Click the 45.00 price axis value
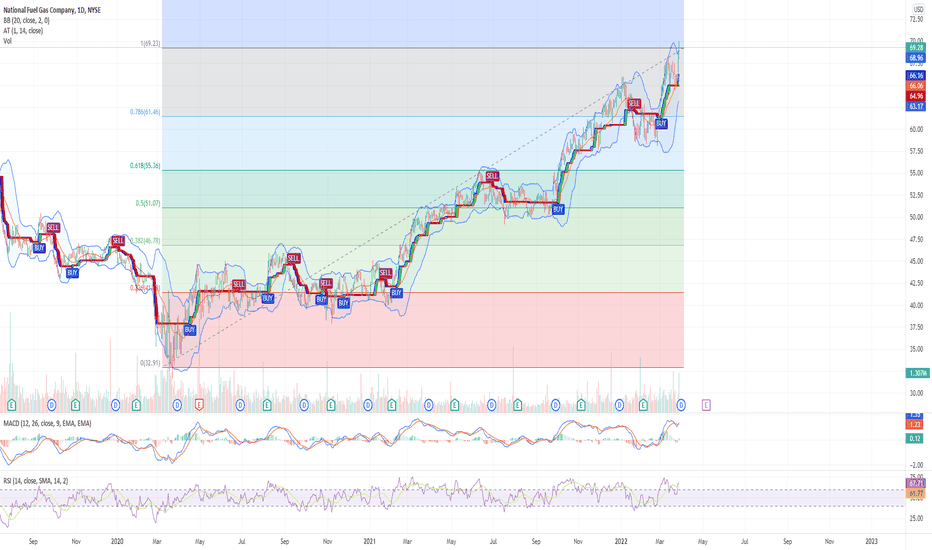 pos(916,261)
